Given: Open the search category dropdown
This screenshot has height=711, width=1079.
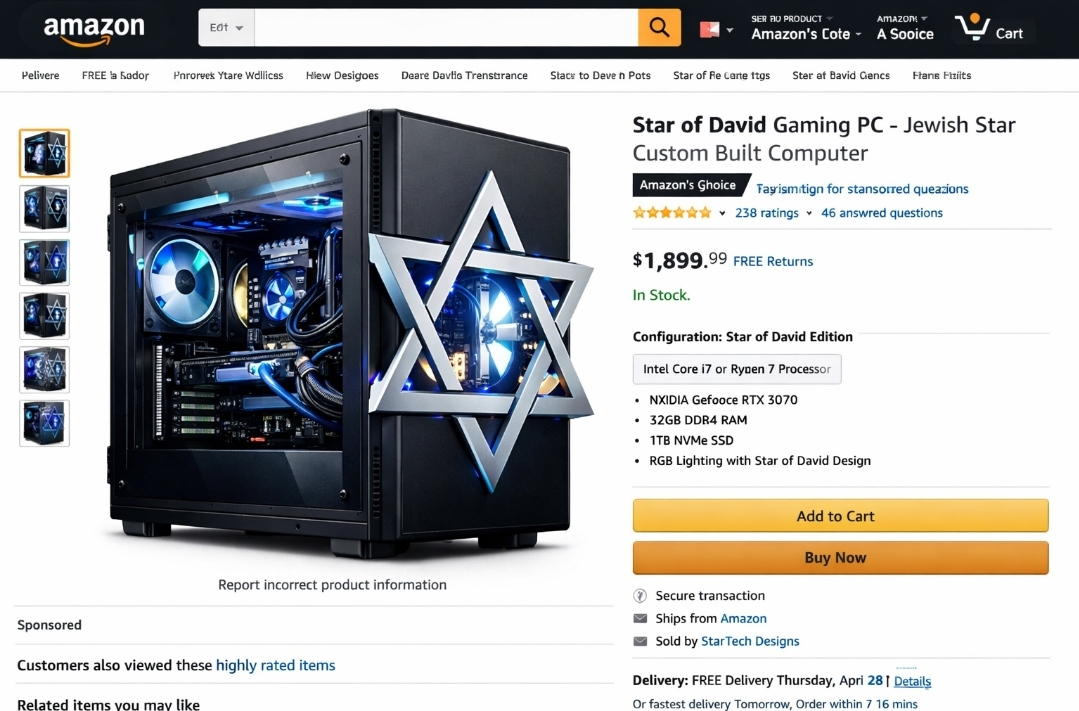Looking at the screenshot, I should tap(226, 28).
